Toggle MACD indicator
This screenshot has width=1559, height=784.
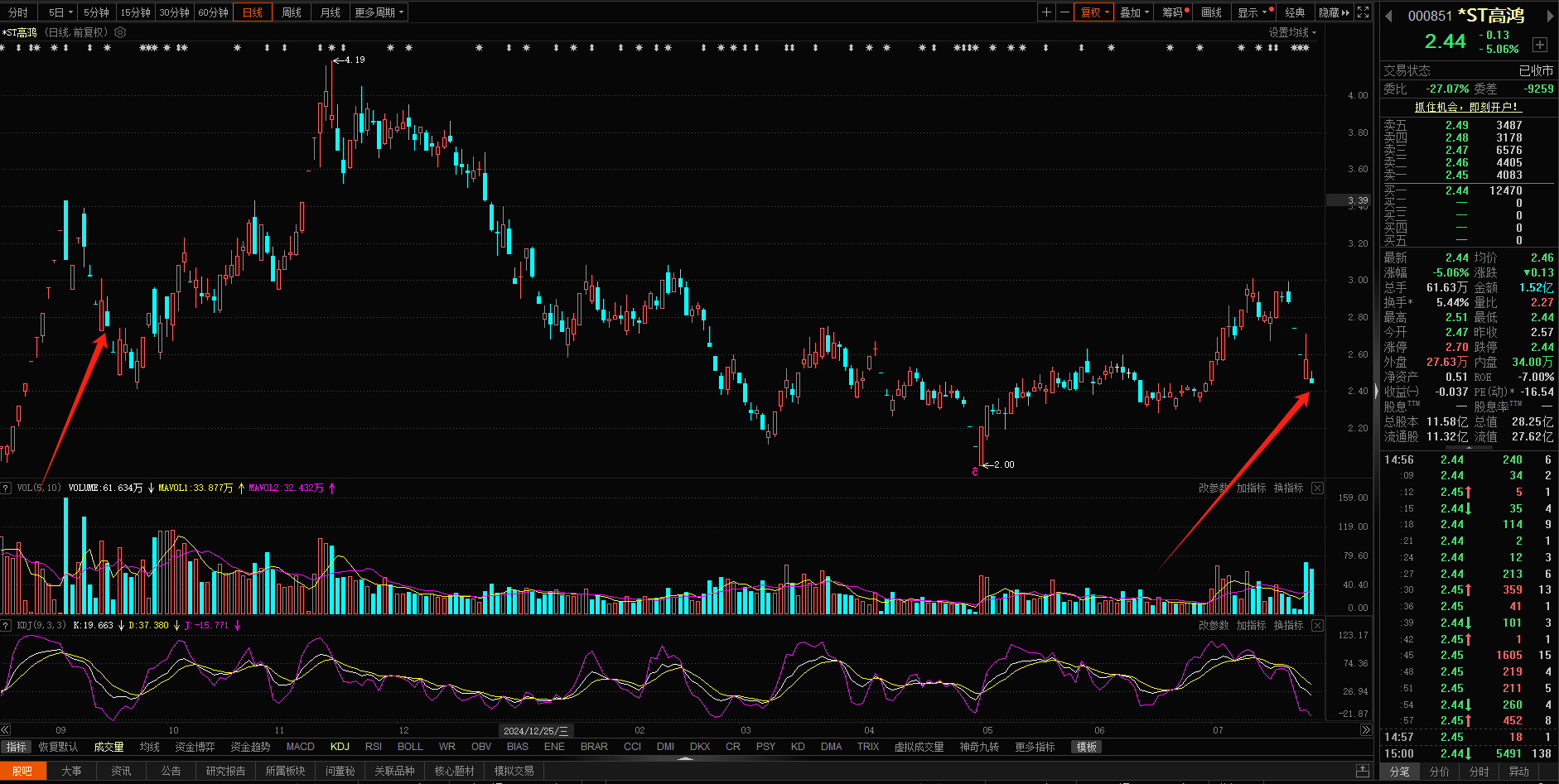click(x=300, y=747)
